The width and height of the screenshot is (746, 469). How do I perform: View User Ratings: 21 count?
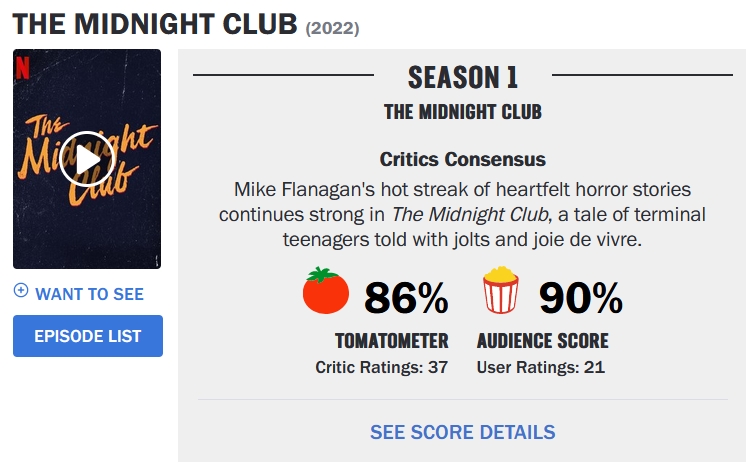[540, 367]
